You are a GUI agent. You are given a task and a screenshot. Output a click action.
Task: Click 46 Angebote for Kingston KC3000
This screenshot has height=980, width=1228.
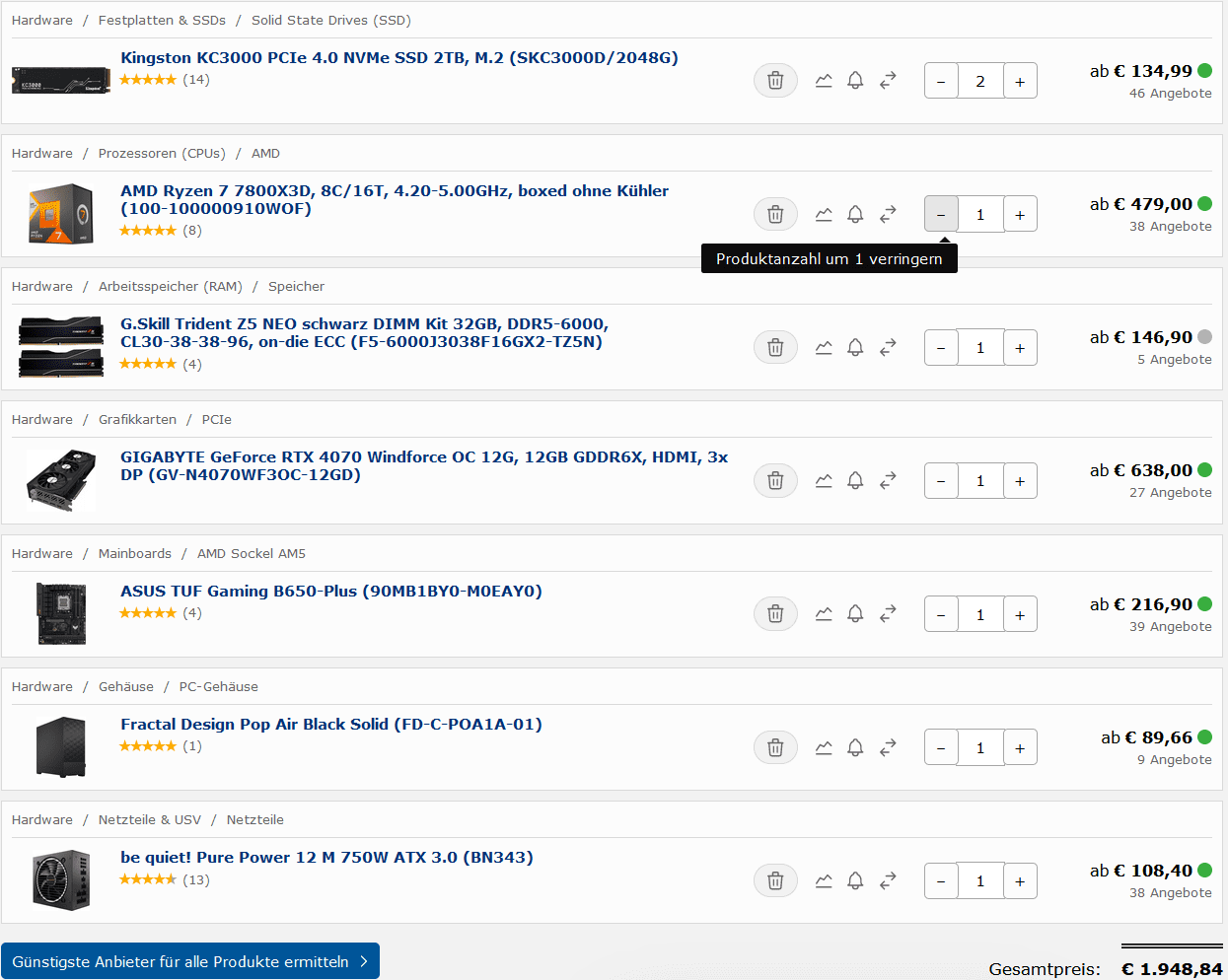pos(1171,94)
